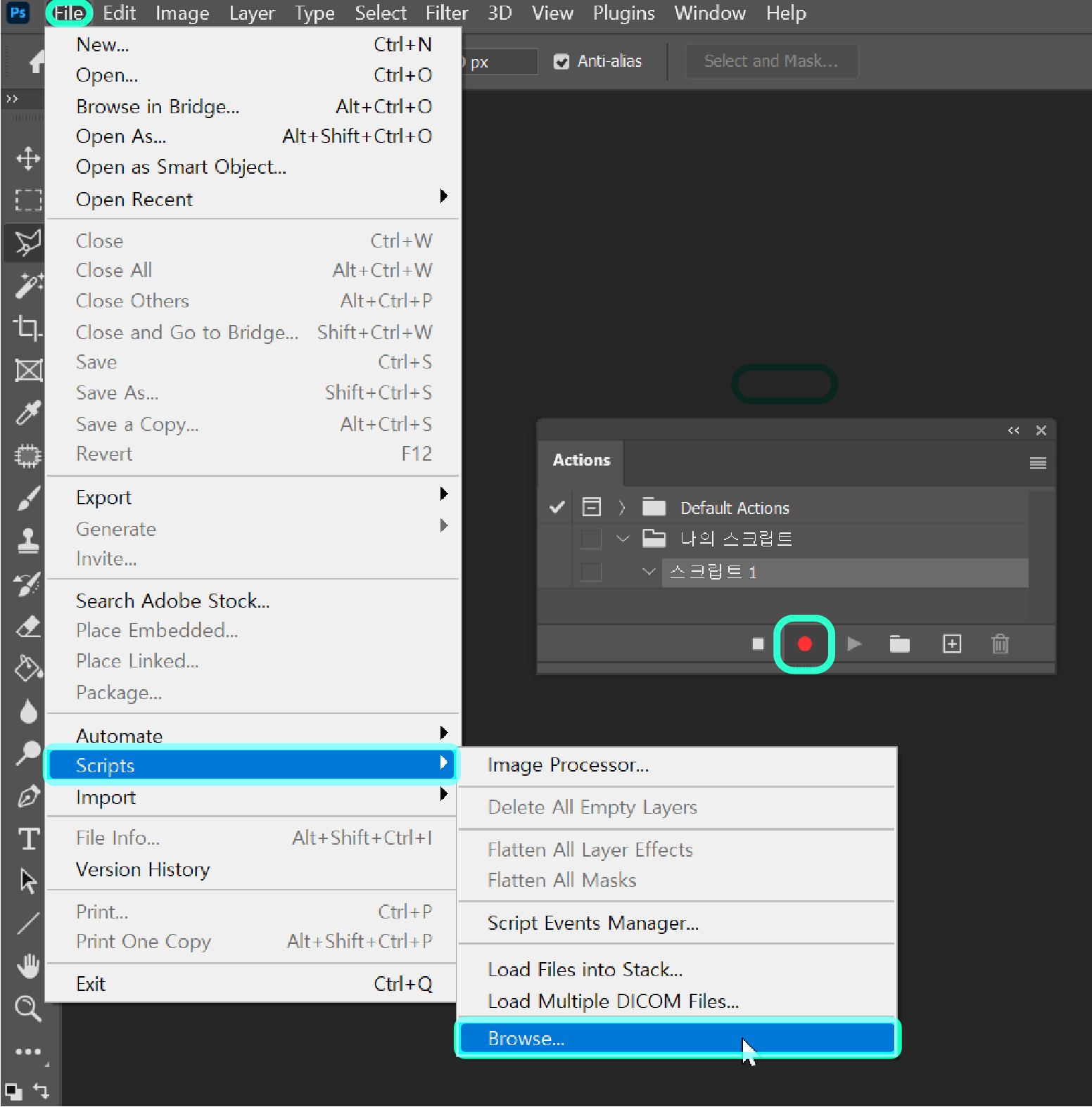Swap default foreground and background colors icon
The width and height of the screenshot is (1092, 1107).
click(x=41, y=1090)
